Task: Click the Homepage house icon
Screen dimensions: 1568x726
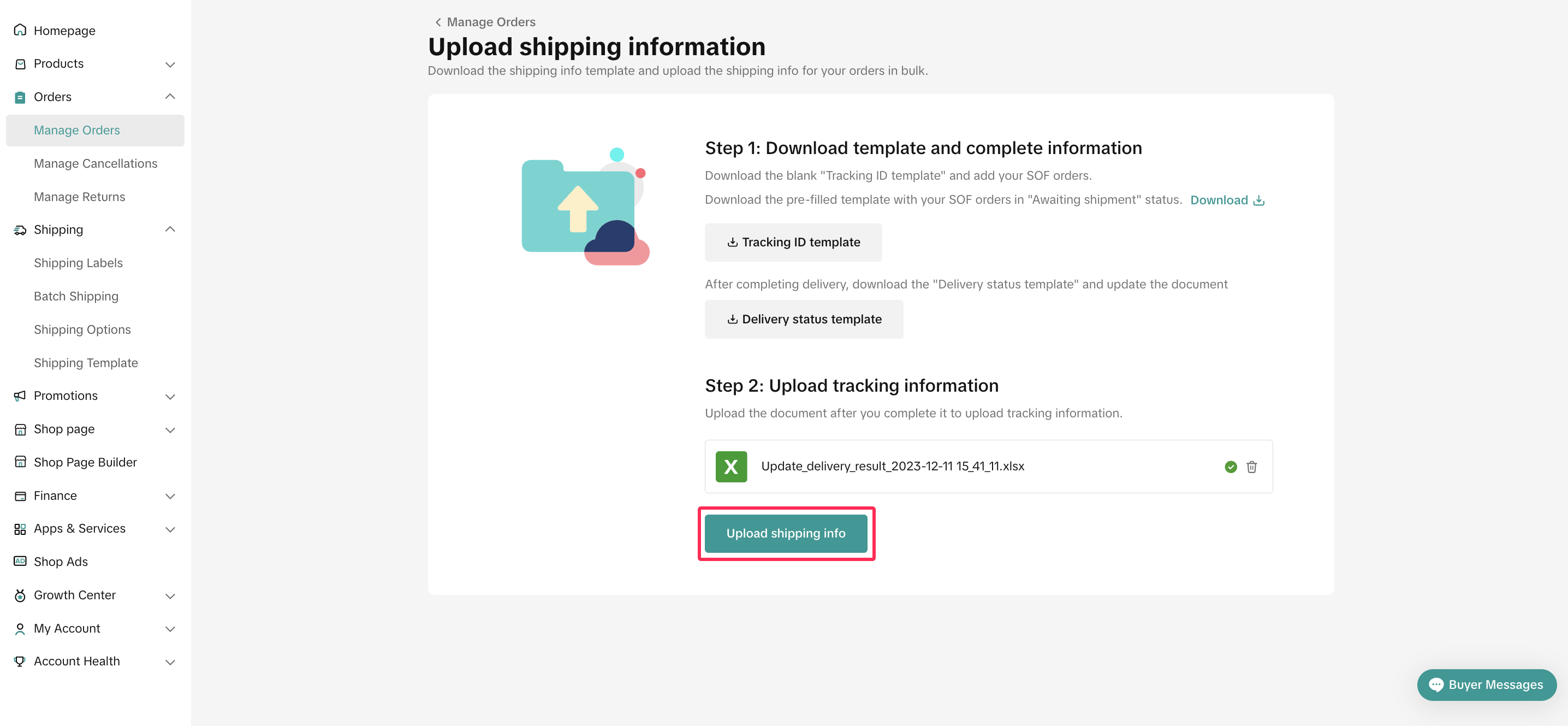Action: point(20,31)
